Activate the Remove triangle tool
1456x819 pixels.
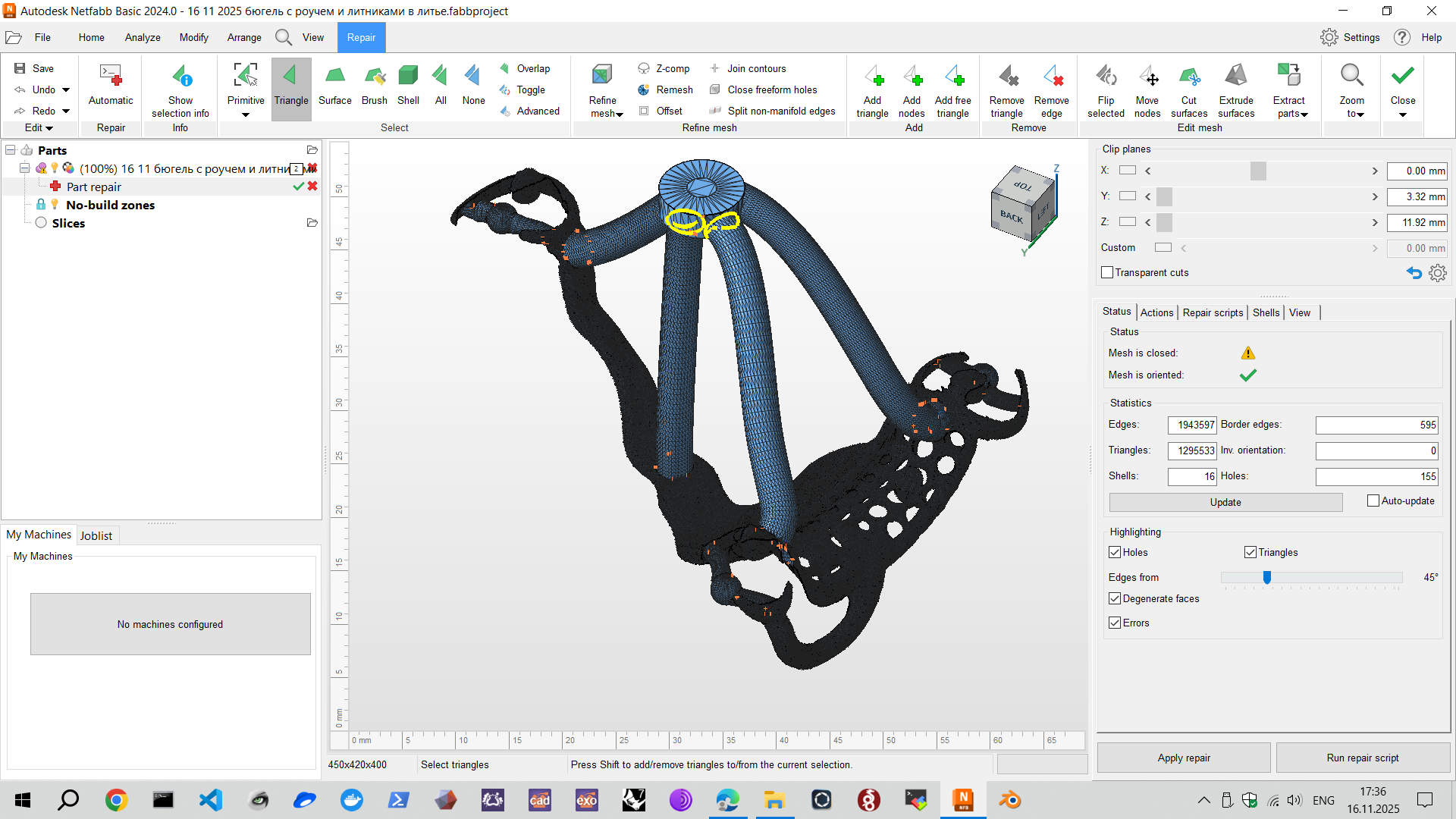[x=1006, y=87]
